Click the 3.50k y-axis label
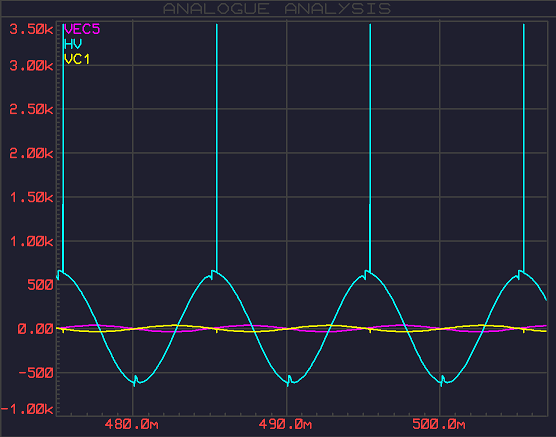Image resolution: width=556 pixels, height=437 pixels. pyautogui.click(x=31, y=29)
